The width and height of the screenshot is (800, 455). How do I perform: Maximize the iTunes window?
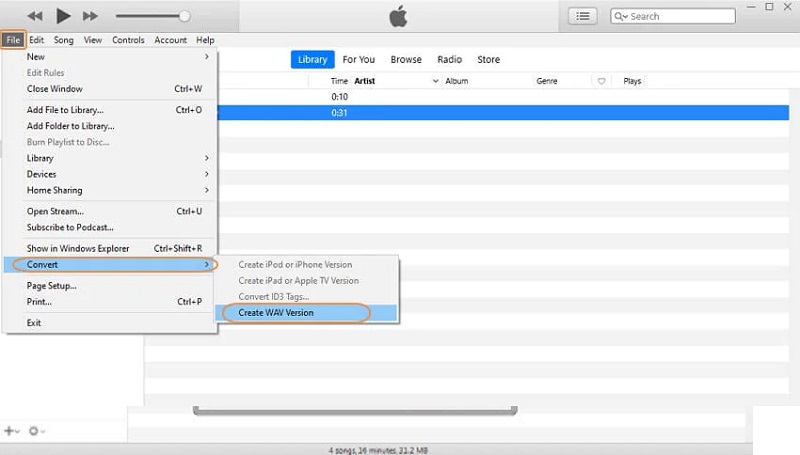(769, 7)
